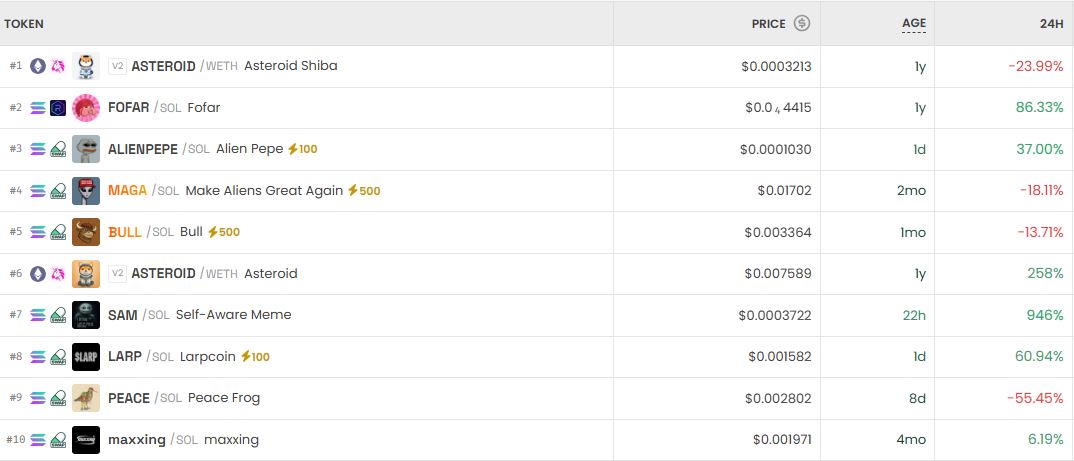Click the PumpSwap icon in ALIENPEPE row
1074x461 pixels.
[x=58, y=149]
